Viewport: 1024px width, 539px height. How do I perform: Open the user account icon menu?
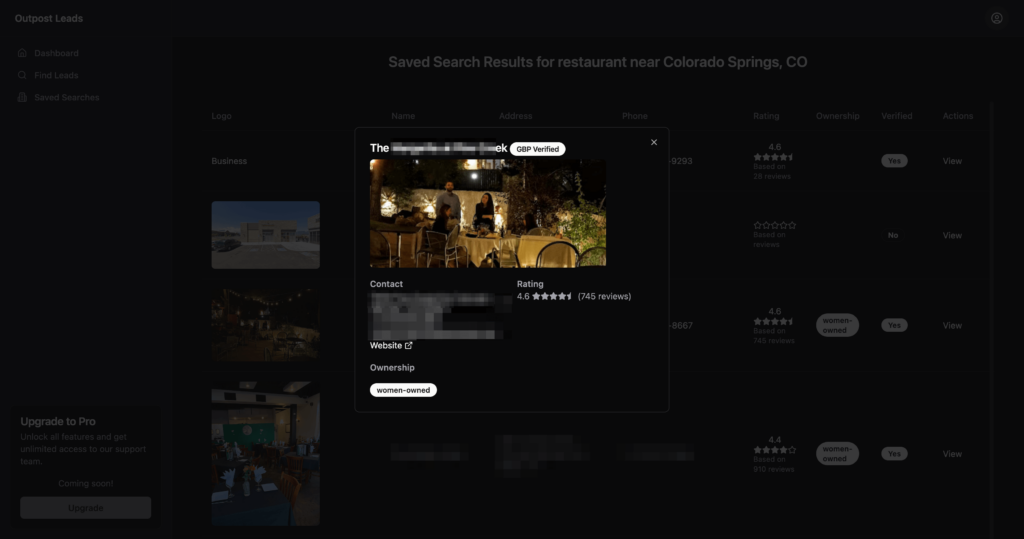(x=996, y=18)
